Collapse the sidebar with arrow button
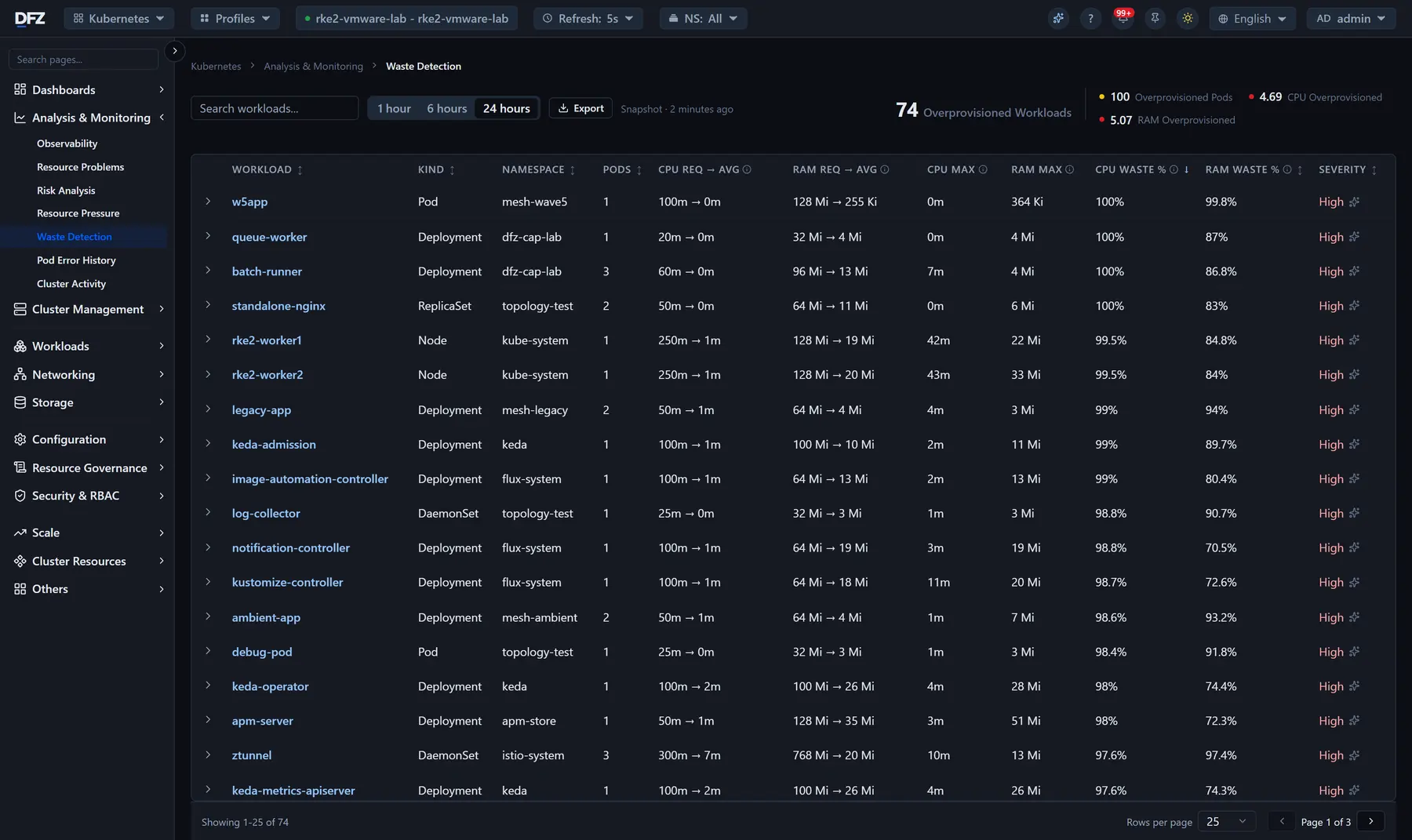This screenshot has width=1412, height=840. tap(175, 50)
